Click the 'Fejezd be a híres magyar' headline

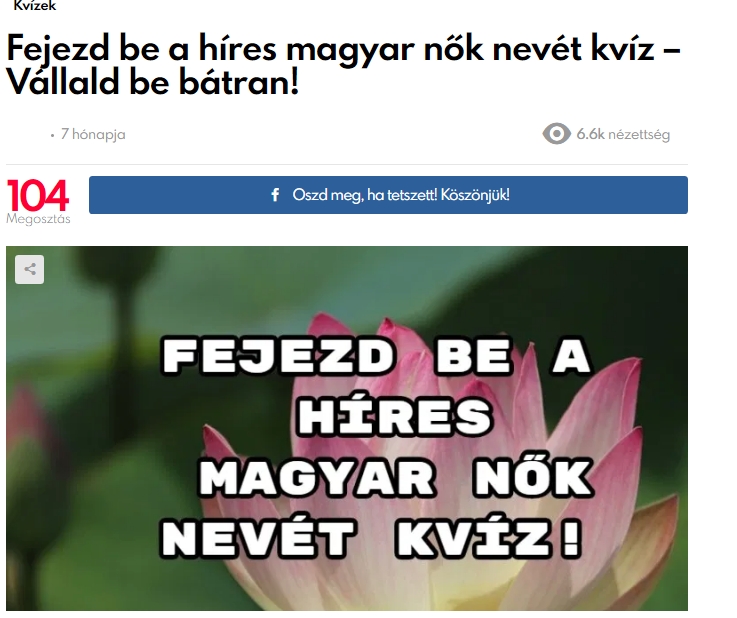(211, 48)
